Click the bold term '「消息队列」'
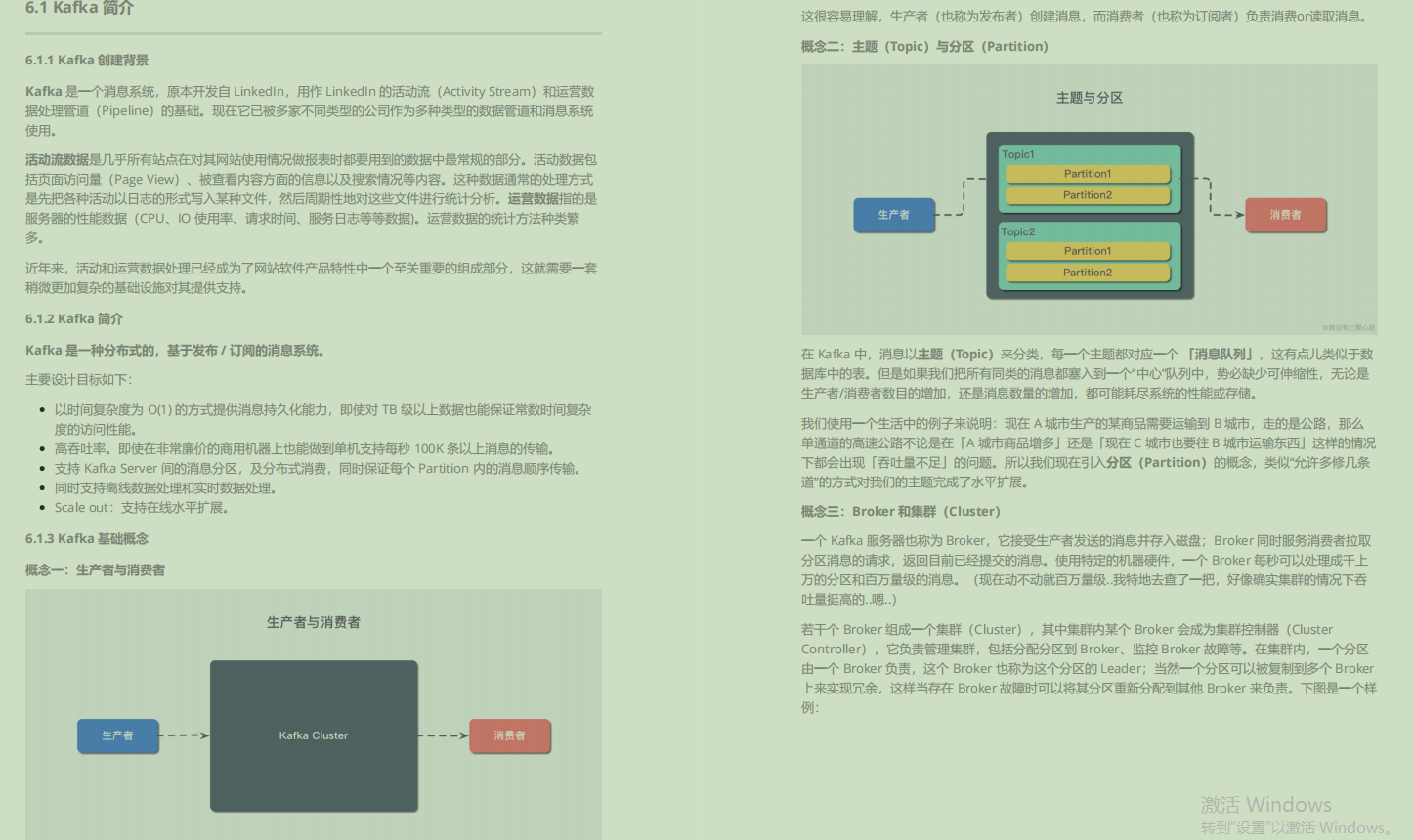This screenshot has width=1414, height=840. pyautogui.click(x=1221, y=355)
